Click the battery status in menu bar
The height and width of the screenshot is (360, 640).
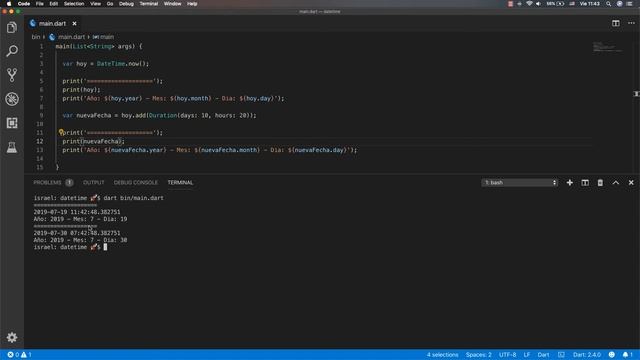click(555, 4)
